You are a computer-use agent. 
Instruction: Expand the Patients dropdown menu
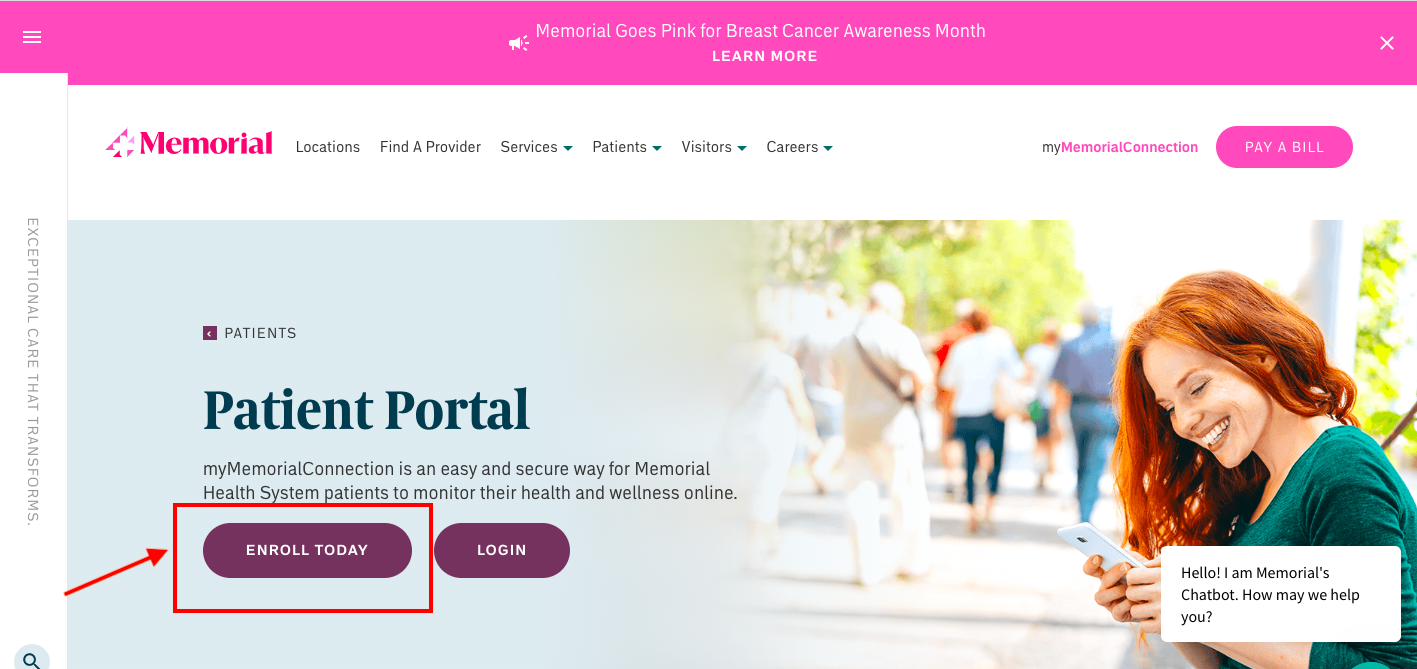click(627, 147)
